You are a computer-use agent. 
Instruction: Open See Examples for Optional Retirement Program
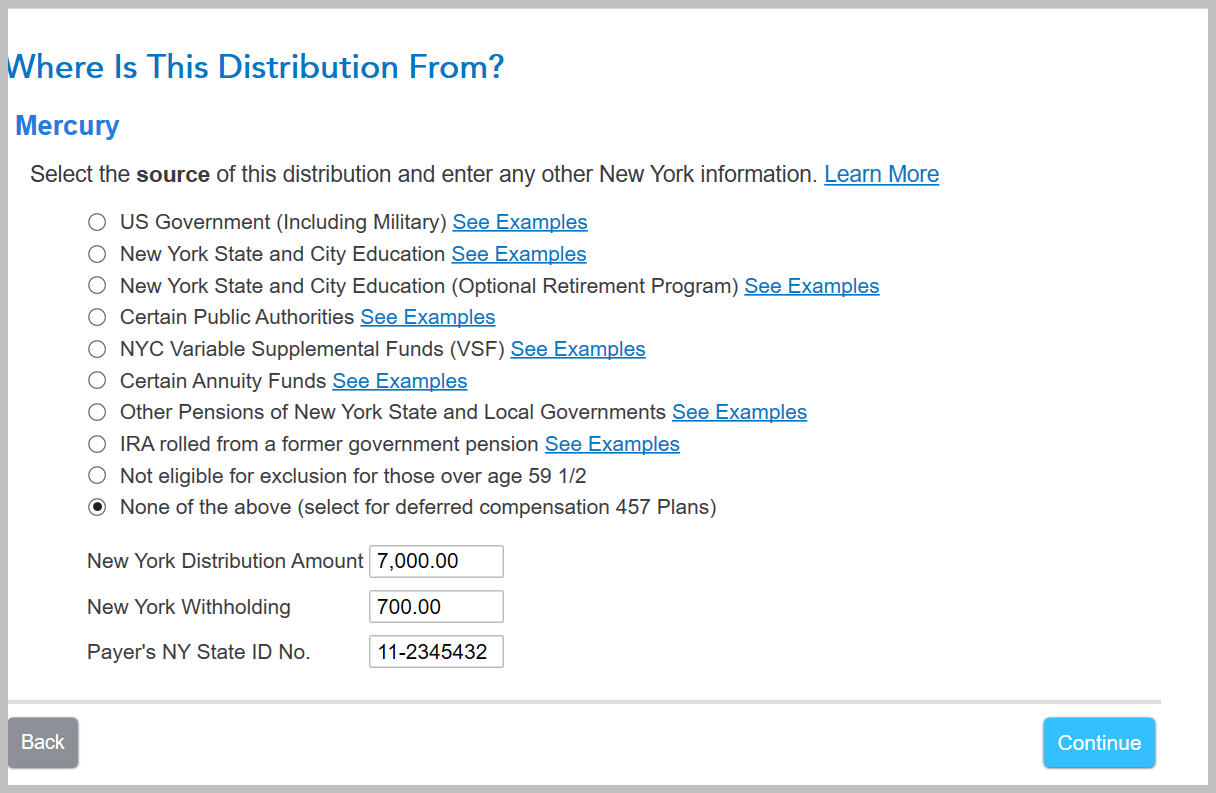[x=812, y=286]
